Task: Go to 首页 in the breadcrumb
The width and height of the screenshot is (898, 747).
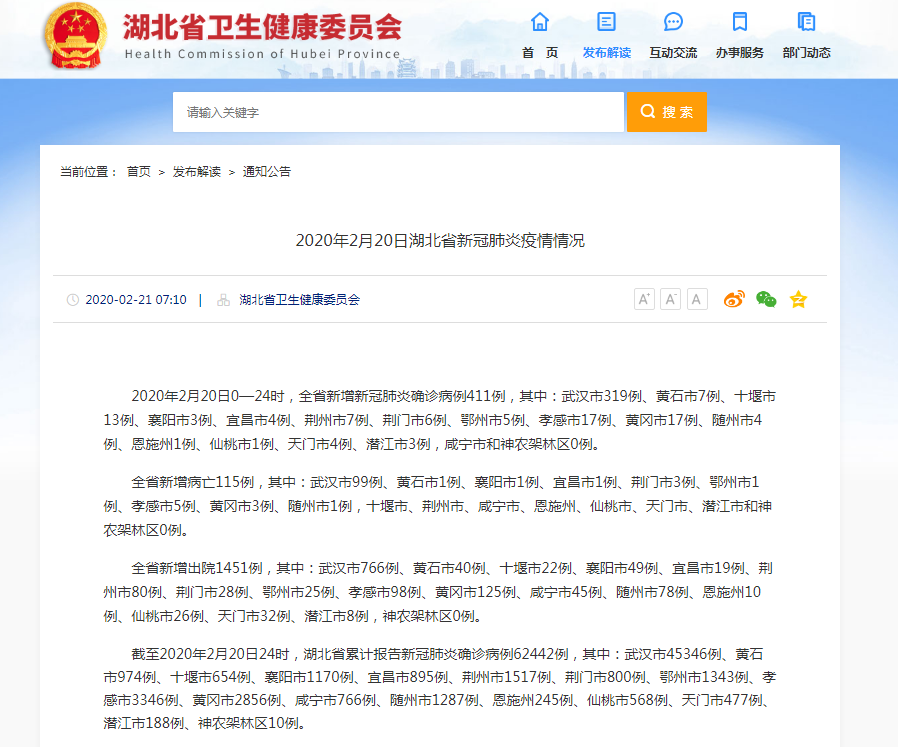Action: point(138,172)
